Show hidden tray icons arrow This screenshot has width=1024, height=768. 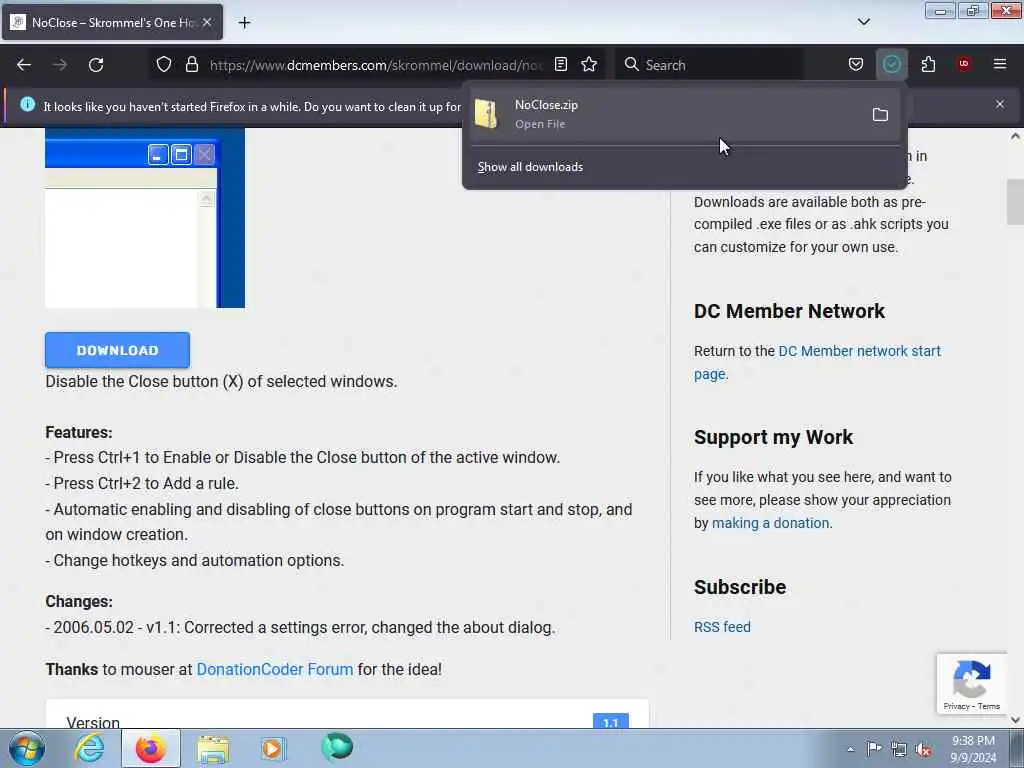(850, 749)
